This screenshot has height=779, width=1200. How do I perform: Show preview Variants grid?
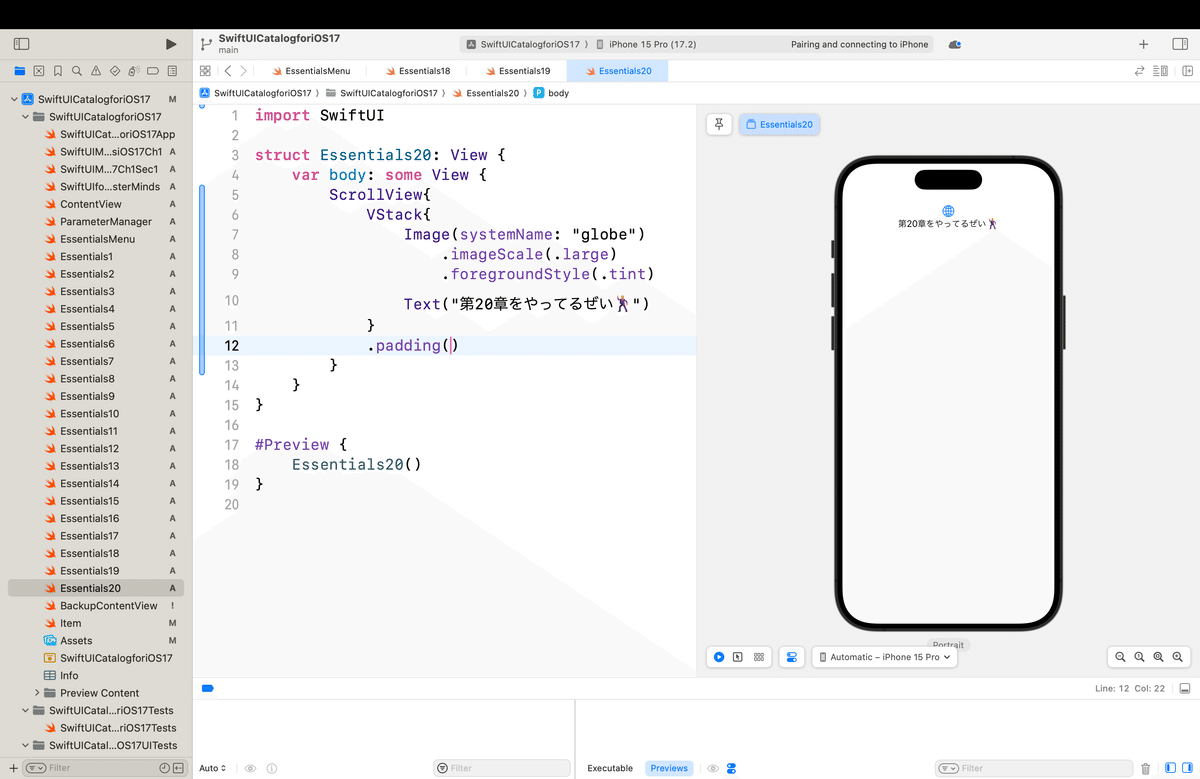(x=759, y=657)
